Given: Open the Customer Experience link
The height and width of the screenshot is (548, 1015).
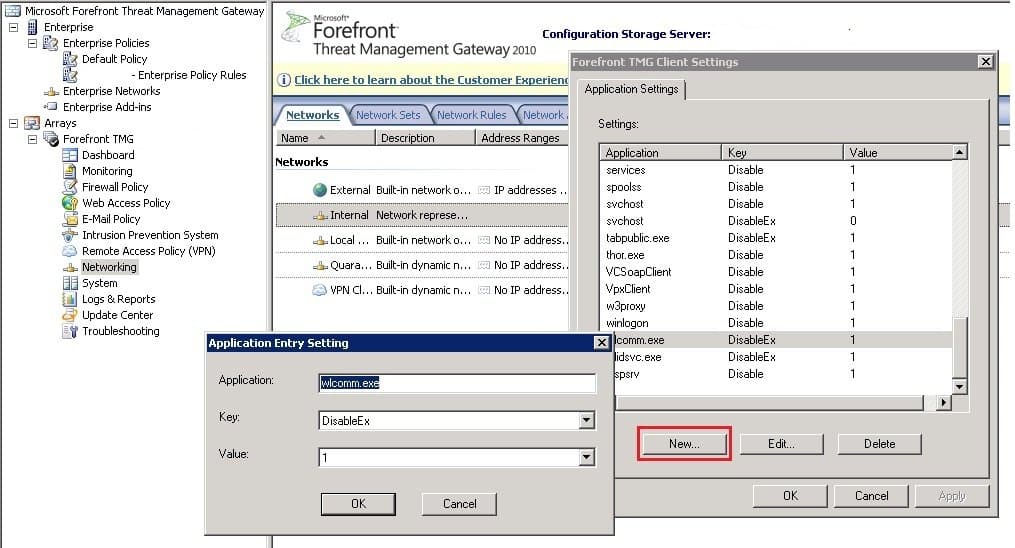Looking at the screenshot, I should pyautogui.click(x=431, y=80).
